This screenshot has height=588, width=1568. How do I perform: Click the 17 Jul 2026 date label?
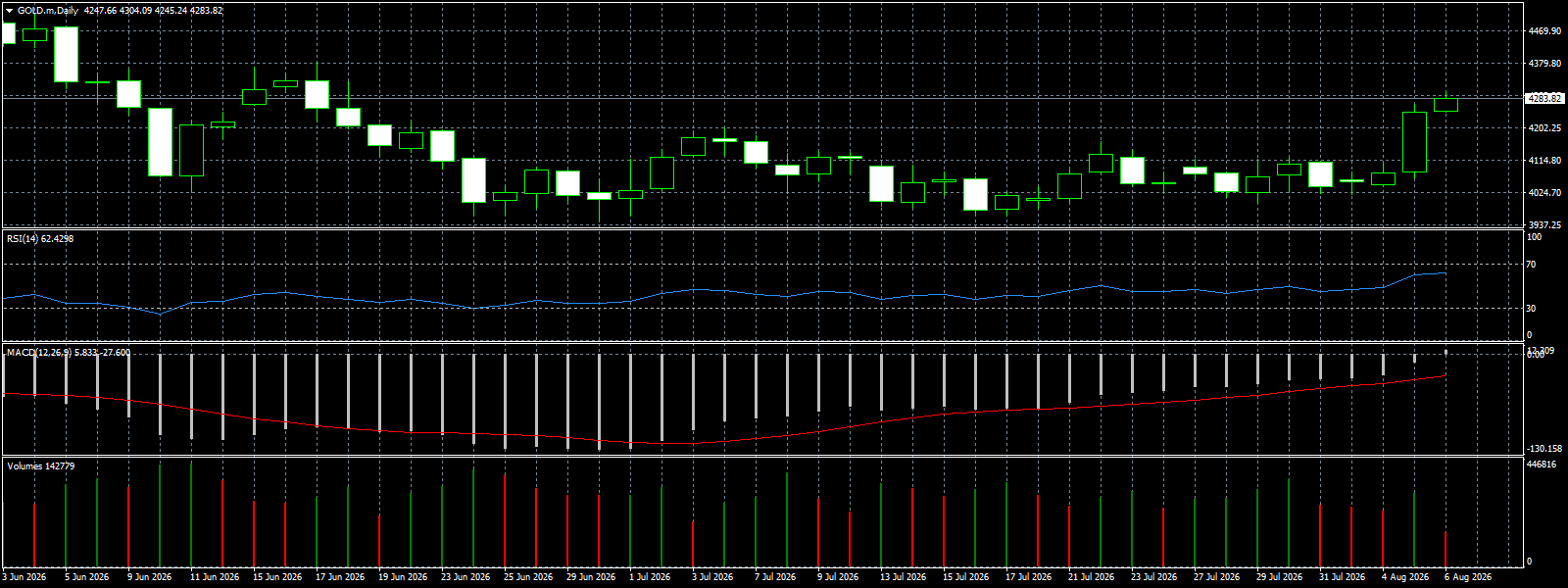point(1028,577)
